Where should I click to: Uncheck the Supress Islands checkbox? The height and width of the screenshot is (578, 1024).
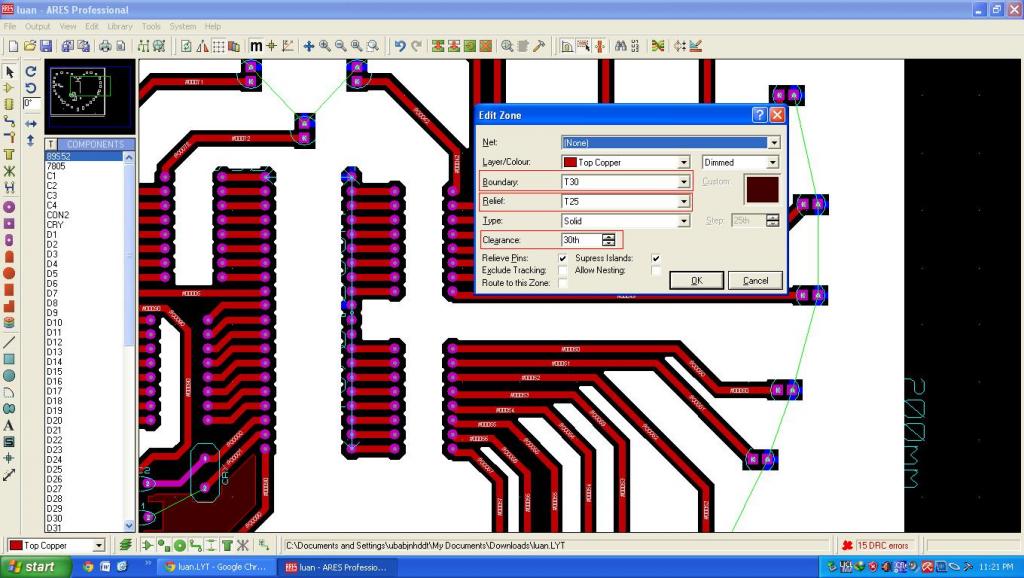click(656, 258)
